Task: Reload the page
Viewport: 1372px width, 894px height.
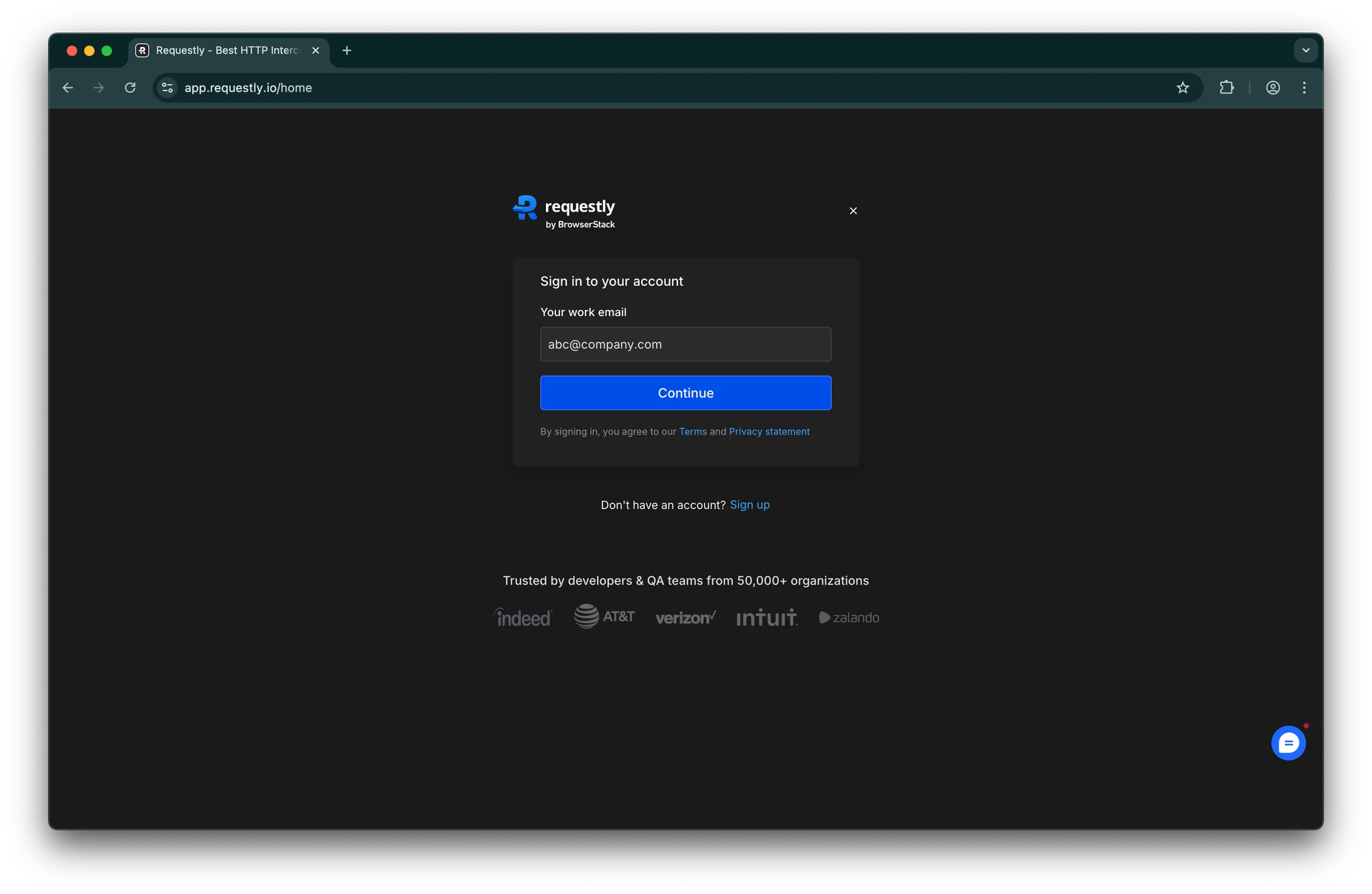Action: tap(130, 88)
